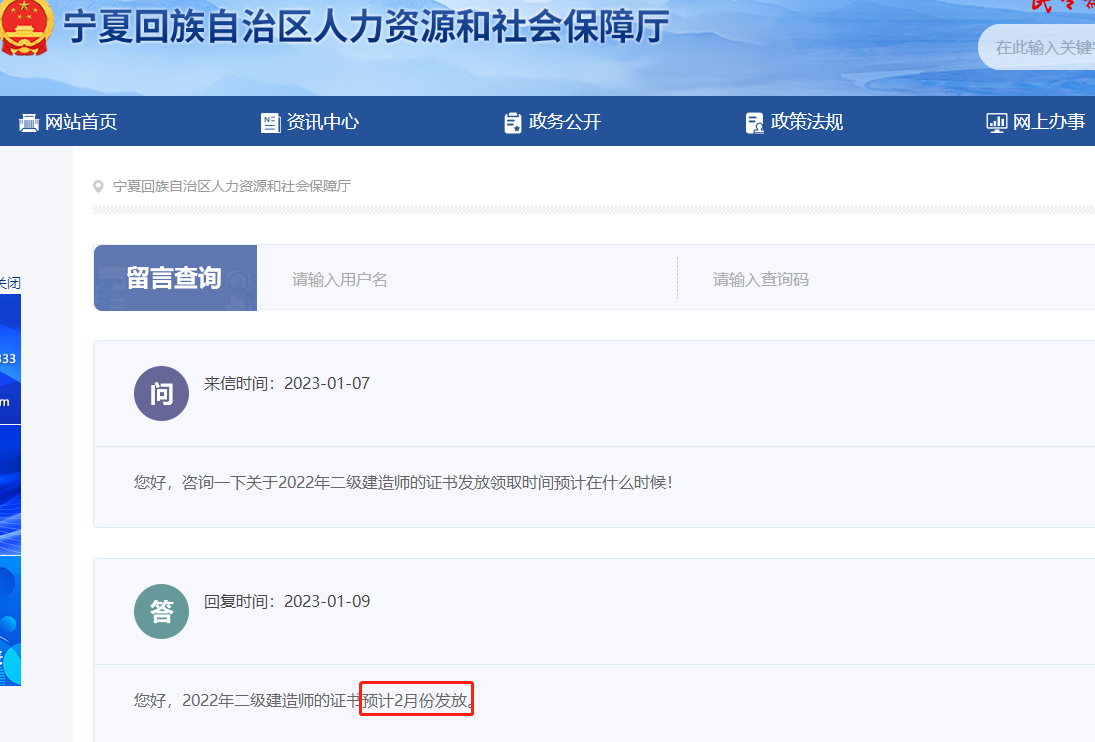The width and height of the screenshot is (1095, 742).
Task: Click the 资讯中心 news icon
Action: 270,121
